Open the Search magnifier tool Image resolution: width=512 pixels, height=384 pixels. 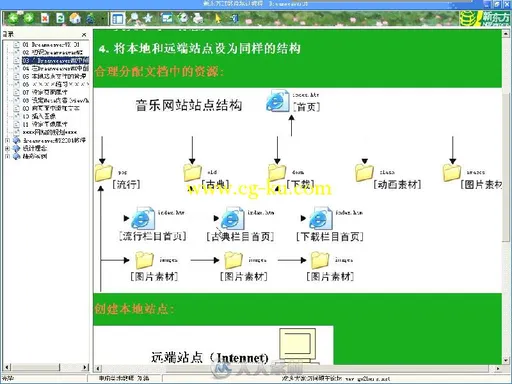coord(134,18)
